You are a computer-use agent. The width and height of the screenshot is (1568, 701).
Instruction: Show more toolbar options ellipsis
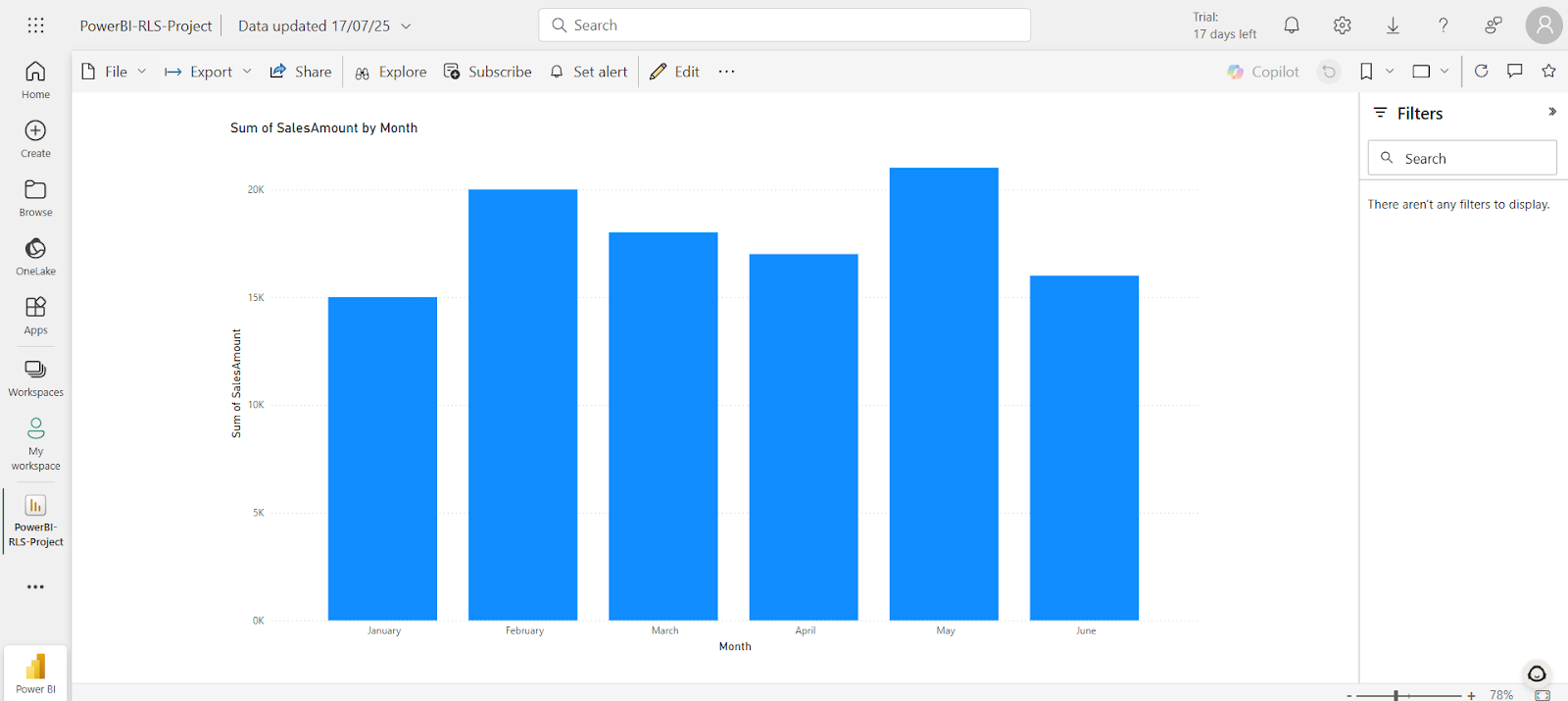(x=726, y=72)
